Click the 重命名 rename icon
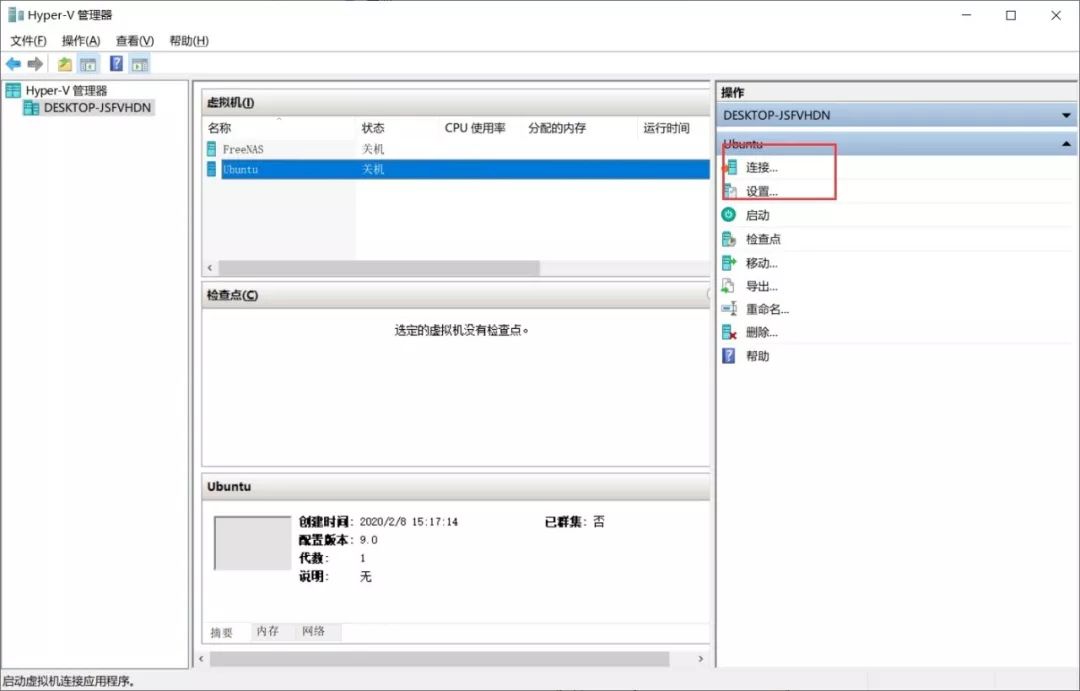The width and height of the screenshot is (1080, 691). (729, 309)
